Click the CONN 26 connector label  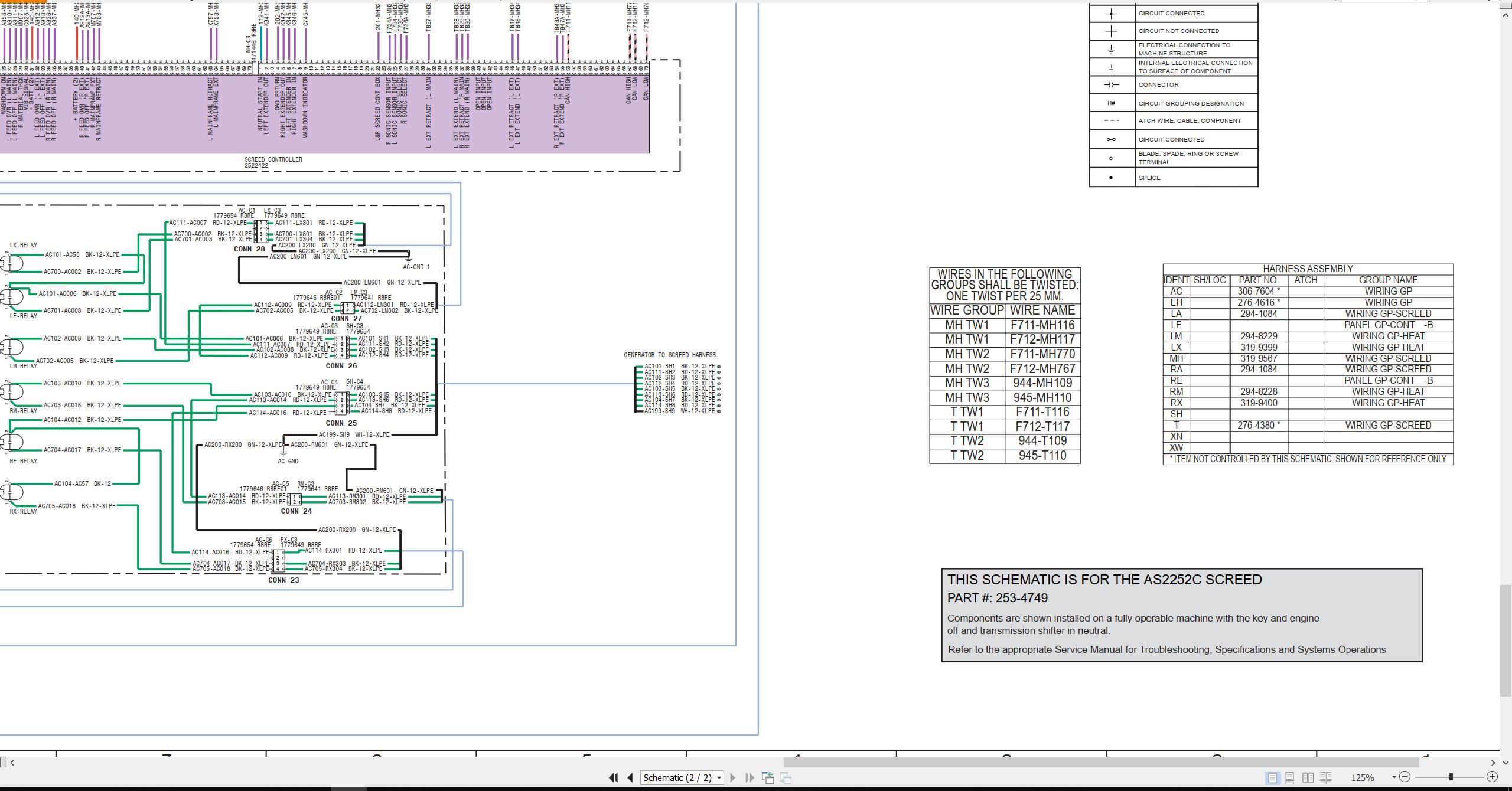click(341, 366)
